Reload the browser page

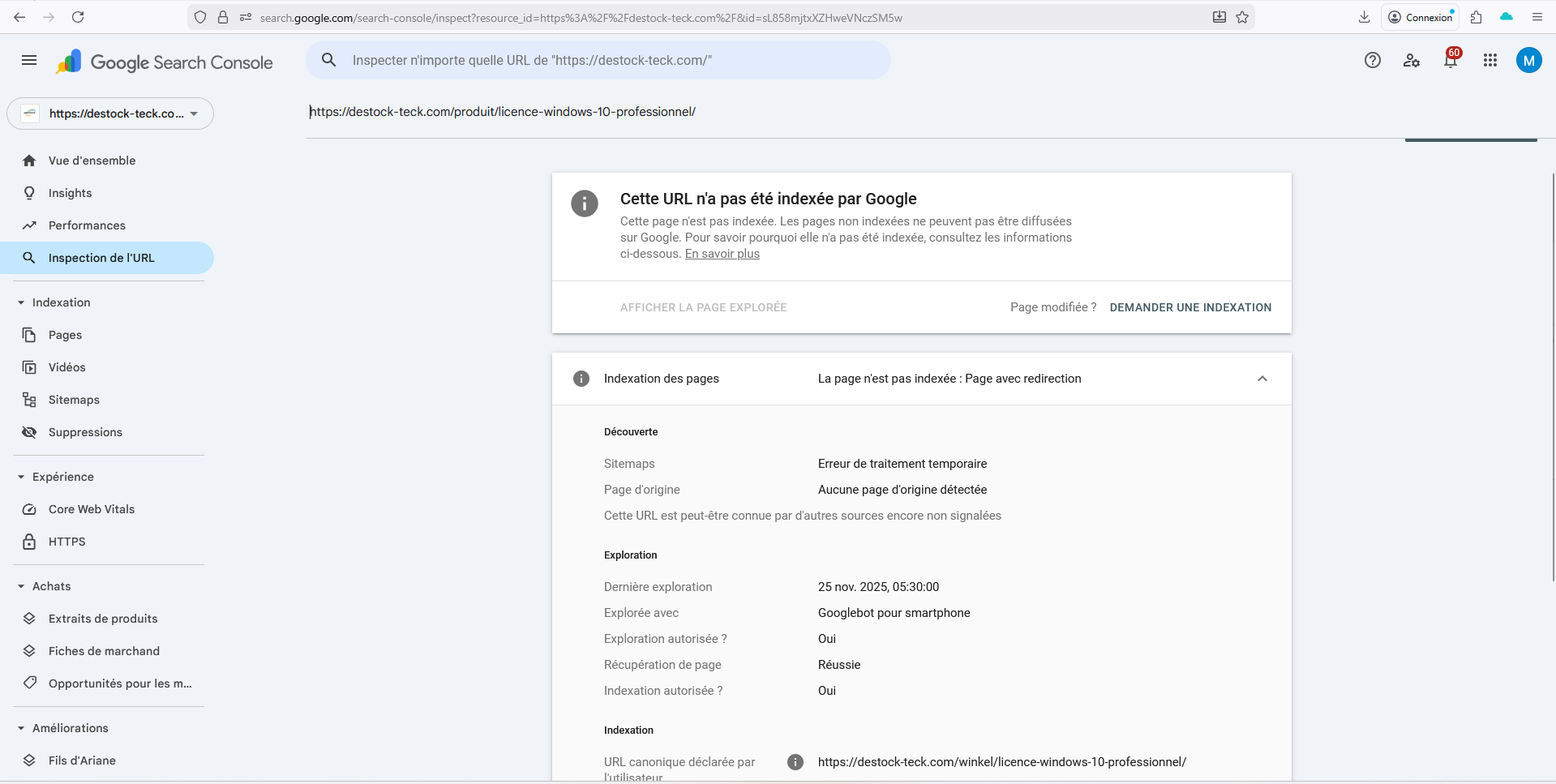(78, 17)
